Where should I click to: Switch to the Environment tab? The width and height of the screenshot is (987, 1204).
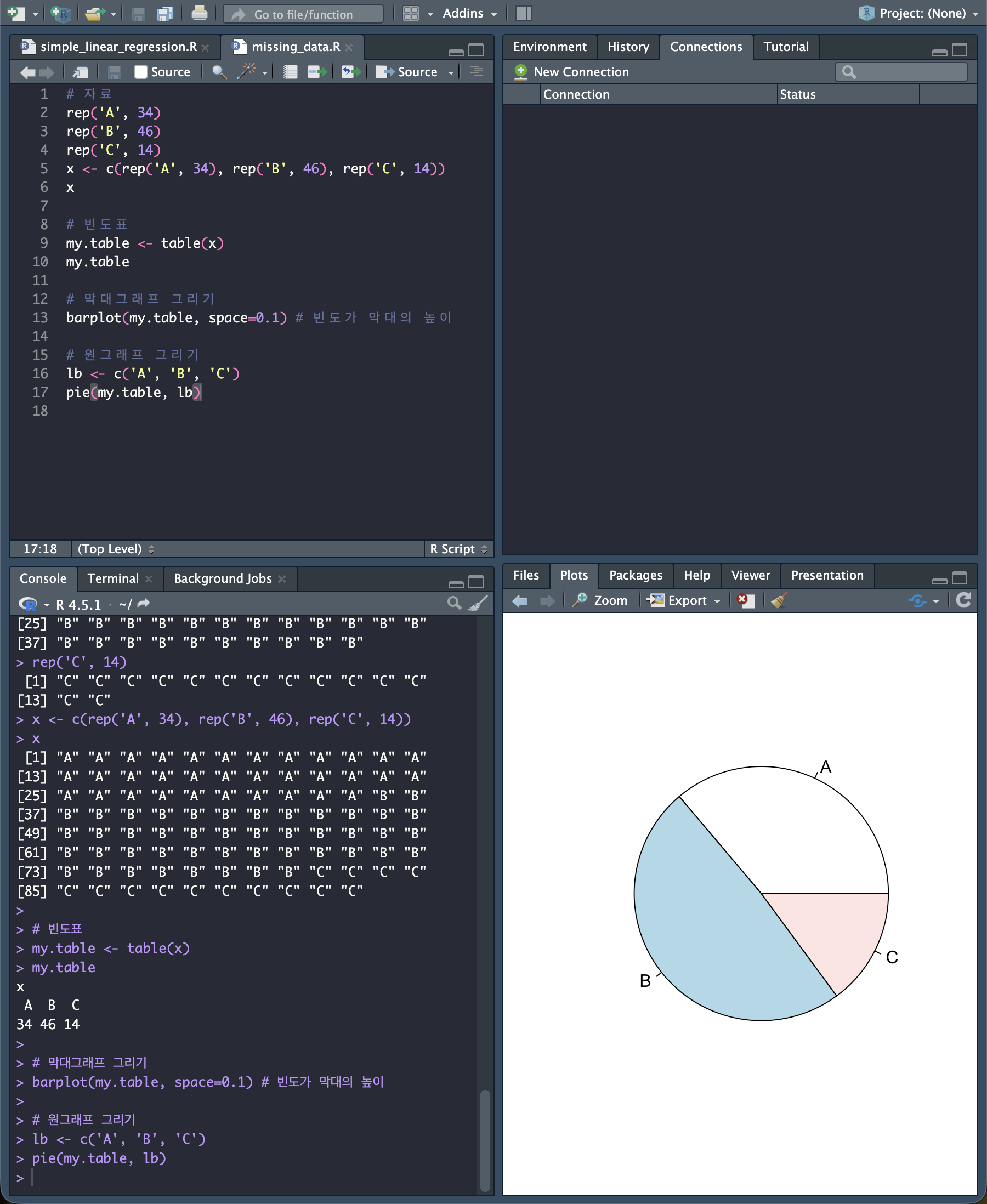[549, 47]
